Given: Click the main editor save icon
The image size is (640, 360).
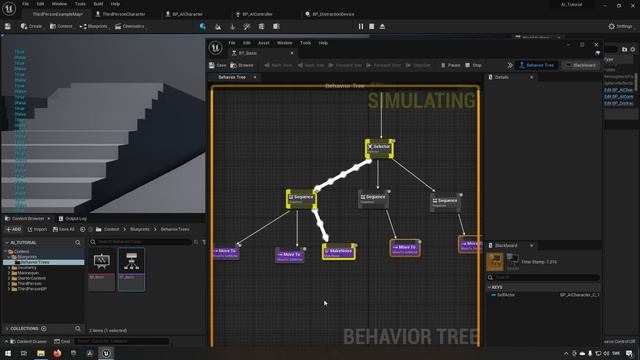Looking at the screenshot, I should click(x=8, y=27).
